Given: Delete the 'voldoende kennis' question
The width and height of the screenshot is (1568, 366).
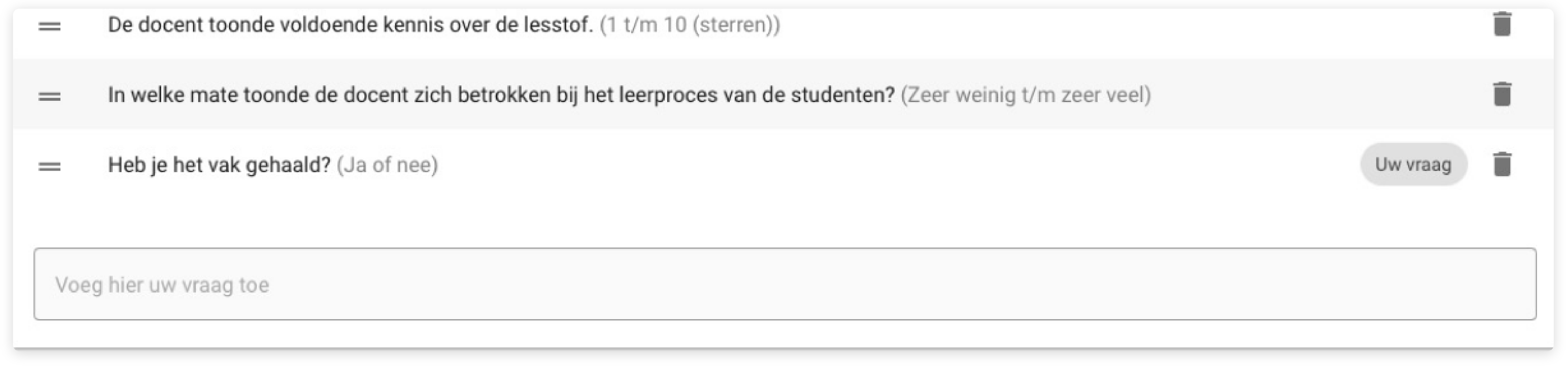Looking at the screenshot, I should coord(1502,25).
